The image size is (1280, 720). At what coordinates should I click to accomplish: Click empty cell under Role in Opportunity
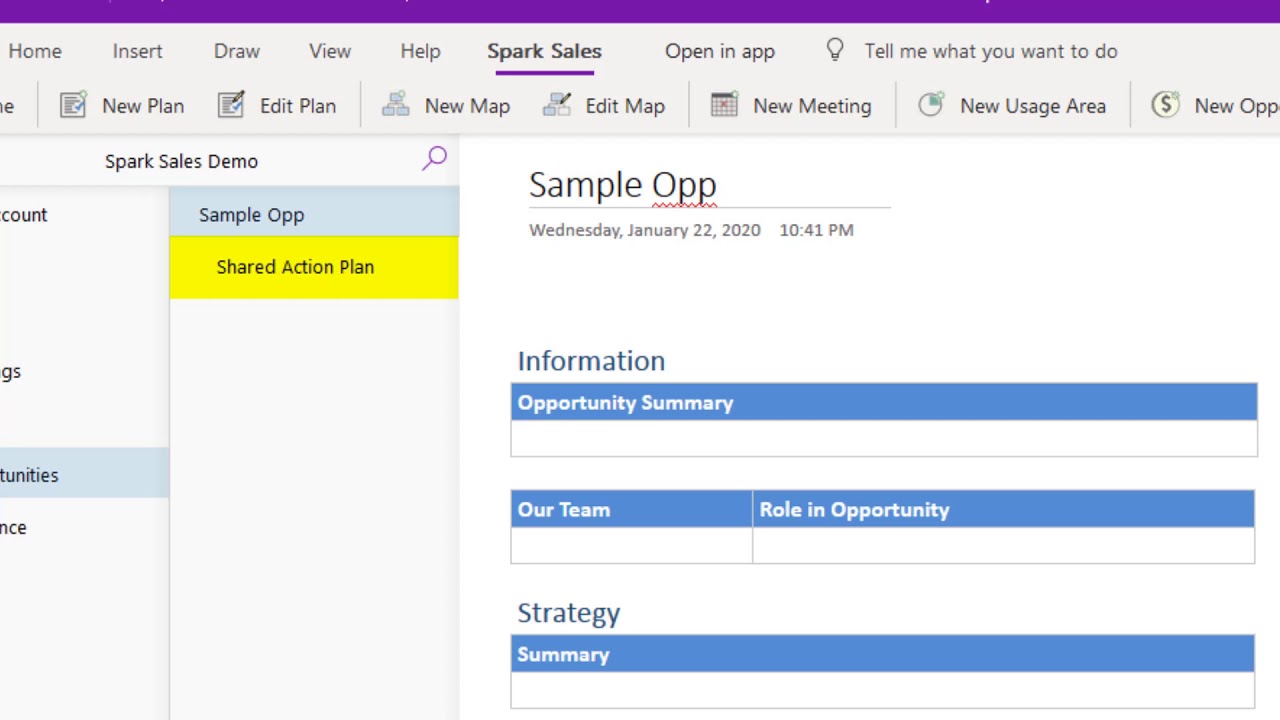pyautogui.click(x=1004, y=545)
